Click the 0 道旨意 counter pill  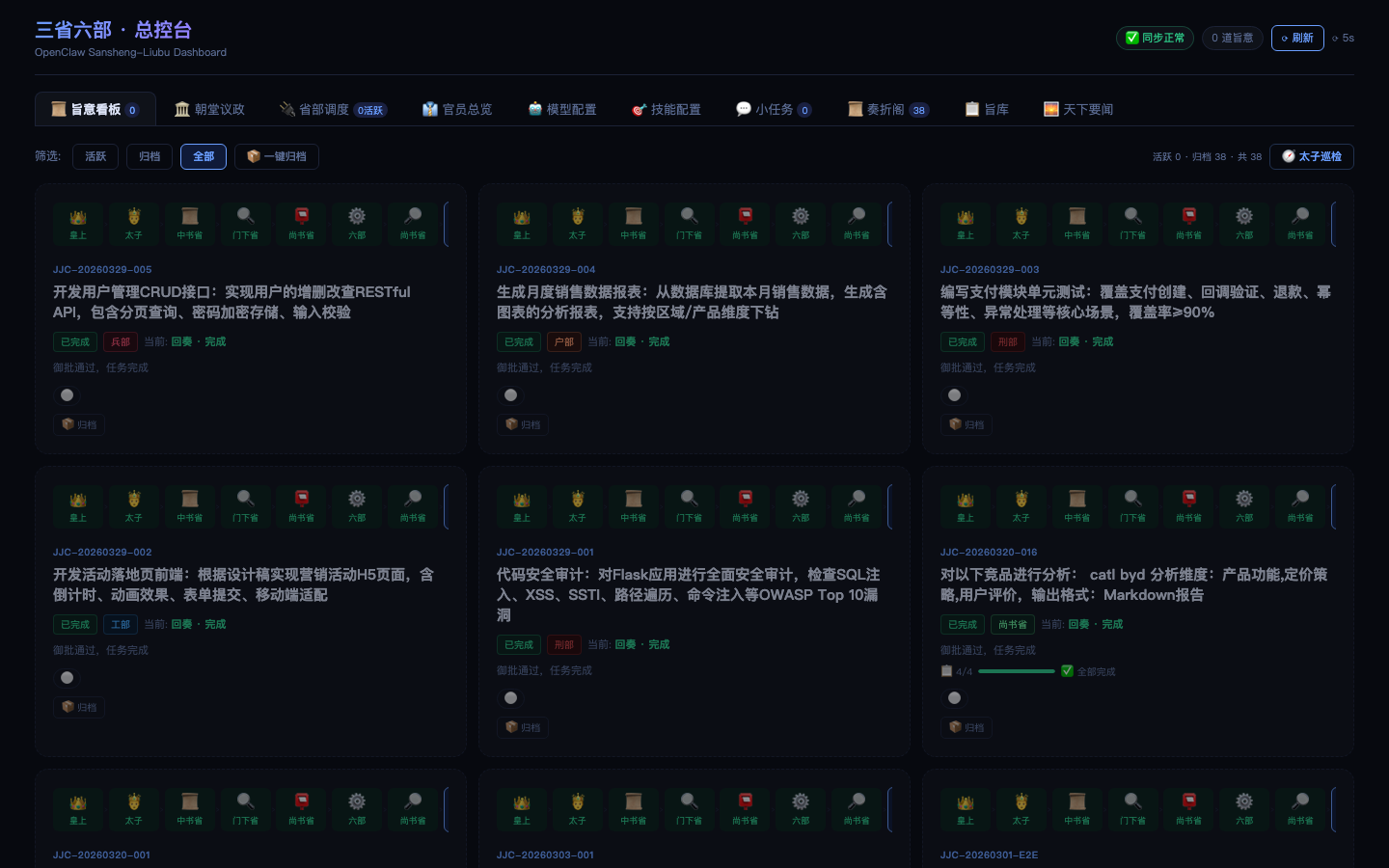tap(1232, 38)
